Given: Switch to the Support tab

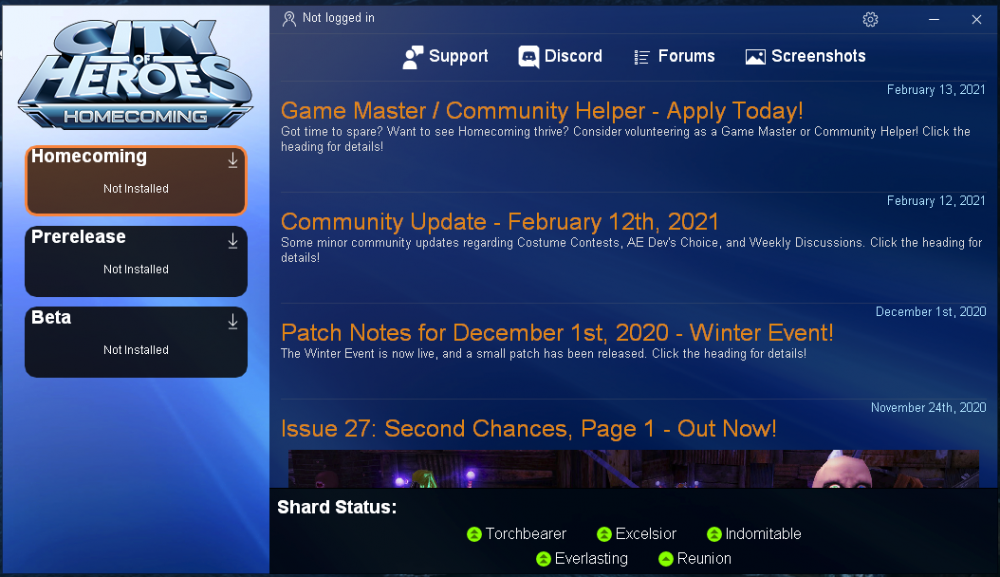Looking at the screenshot, I should click(445, 56).
